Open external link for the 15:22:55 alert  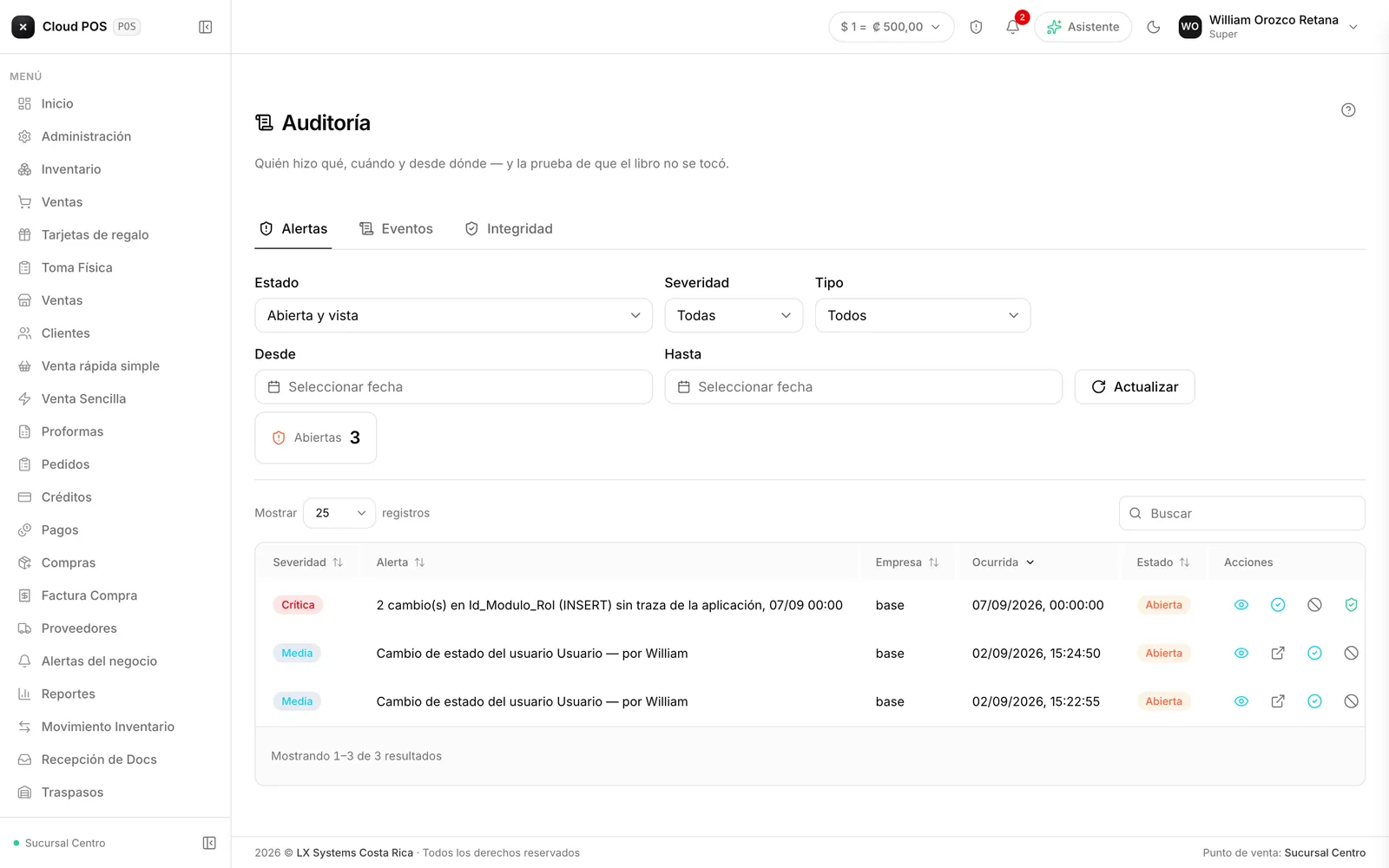click(x=1278, y=701)
